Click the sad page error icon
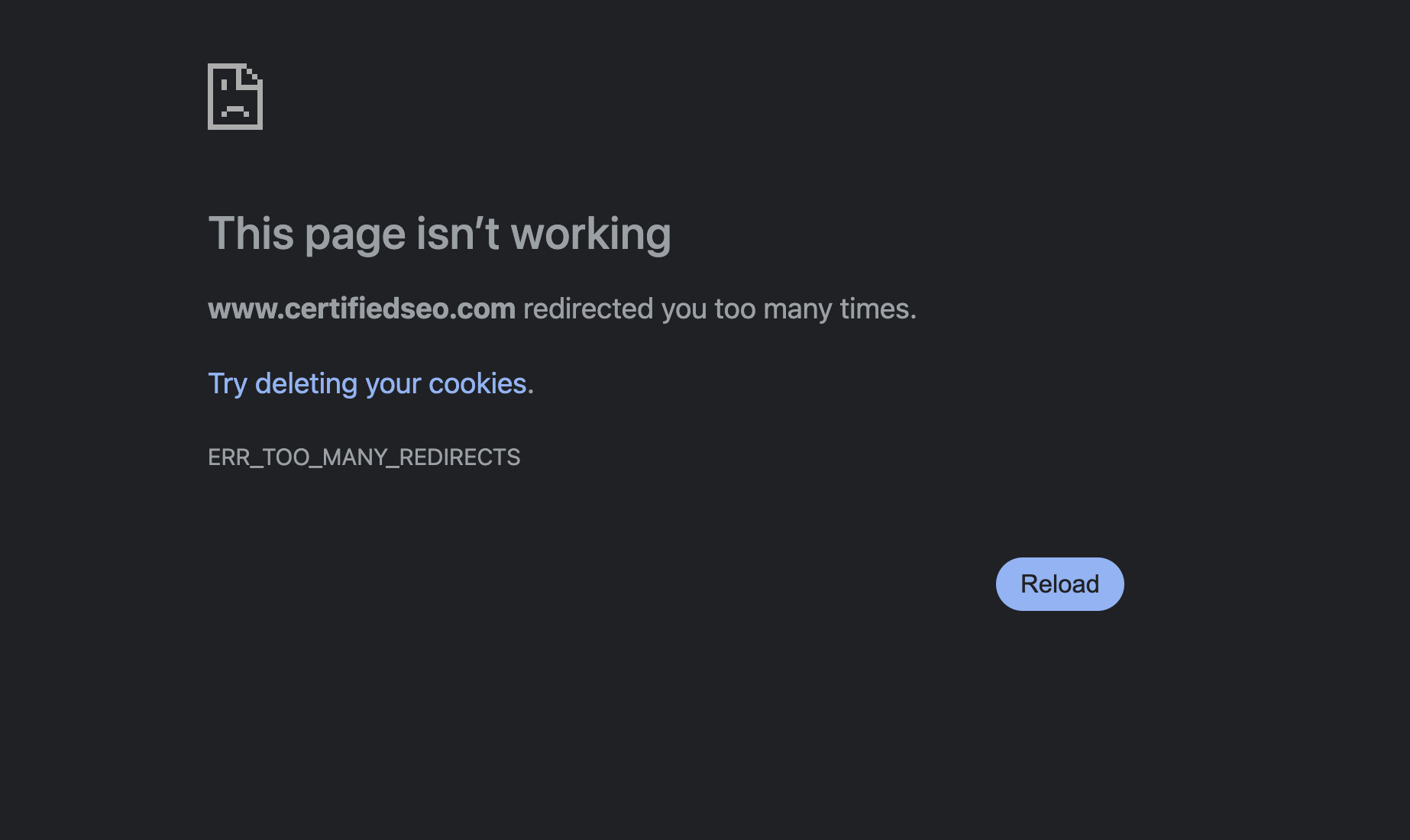The height and width of the screenshot is (840, 1410). [235, 96]
